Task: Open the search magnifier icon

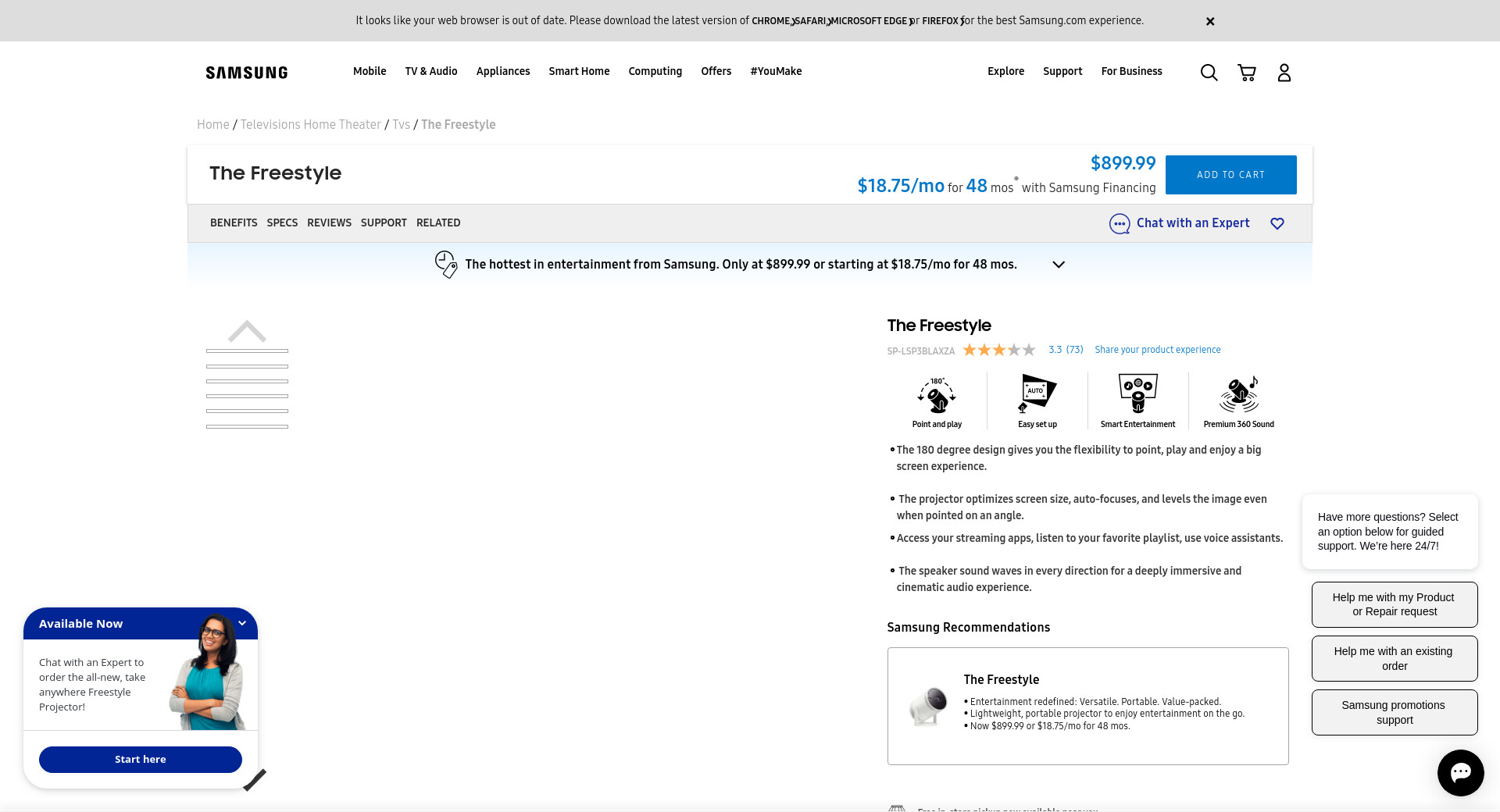Action: coord(1209,73)
